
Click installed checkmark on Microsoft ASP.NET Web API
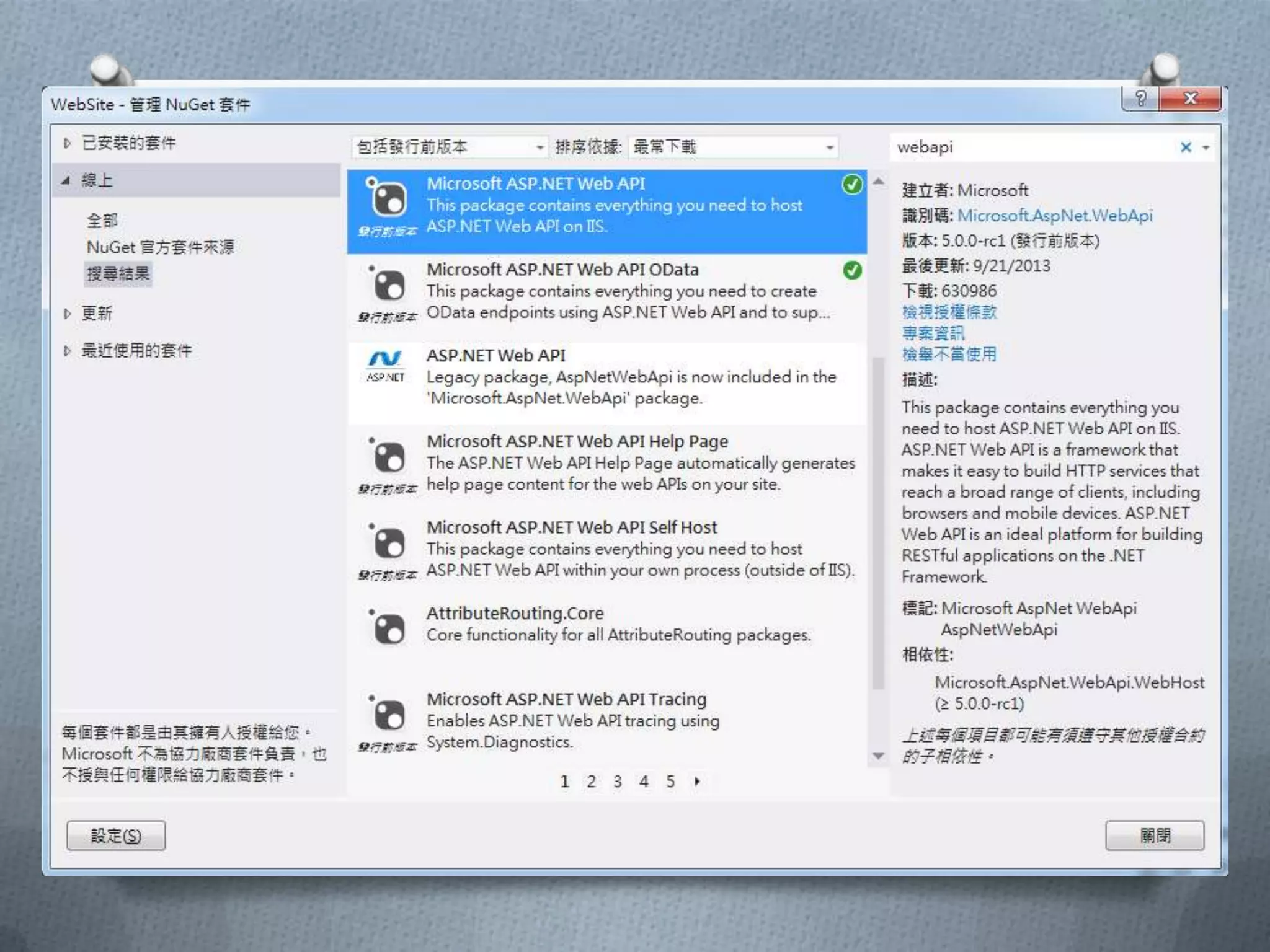pos(852,185)
